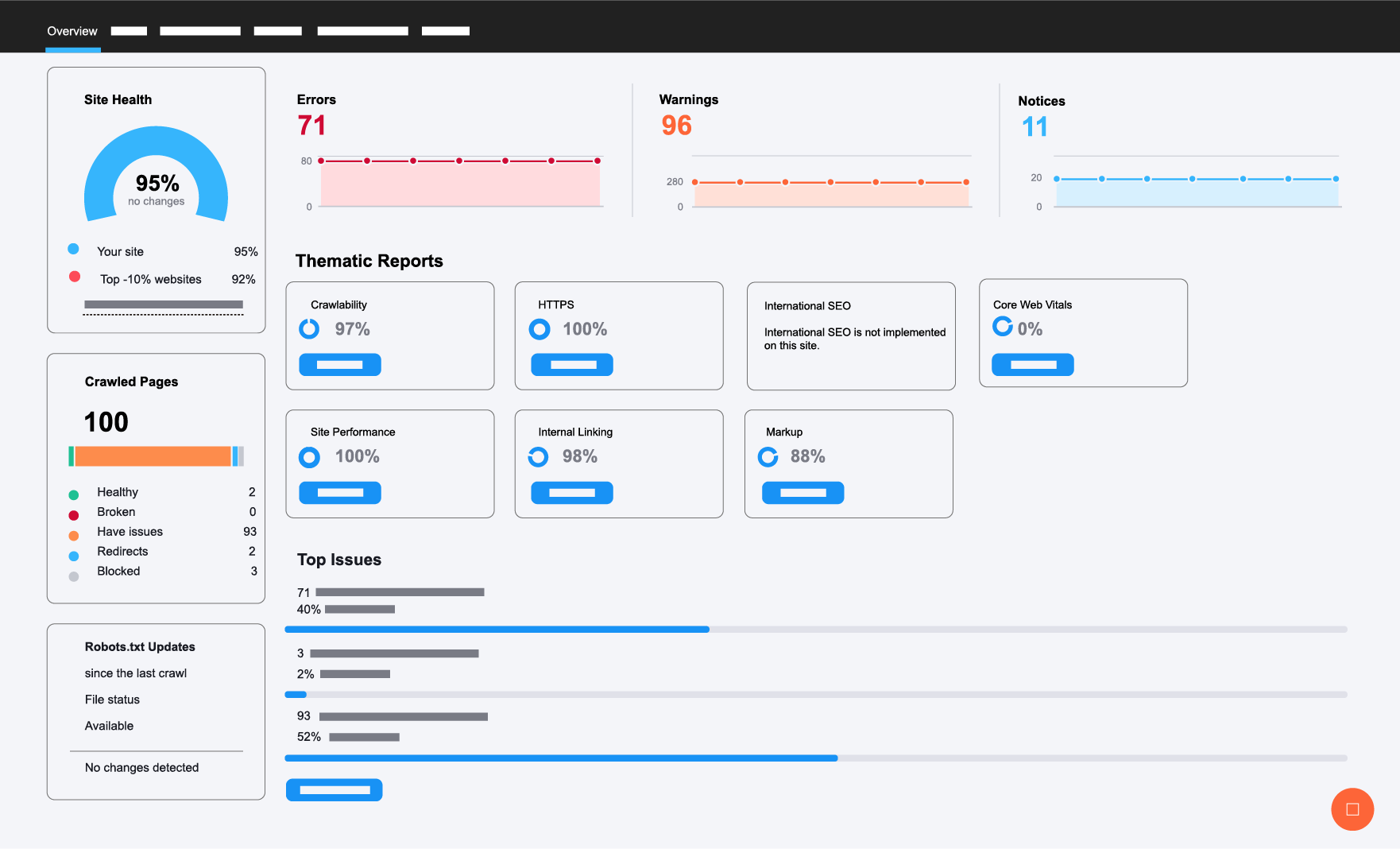This screenshot has width=1400, height=849.
Task: Click the Site Performance donut icon
Action: (309, 457)
